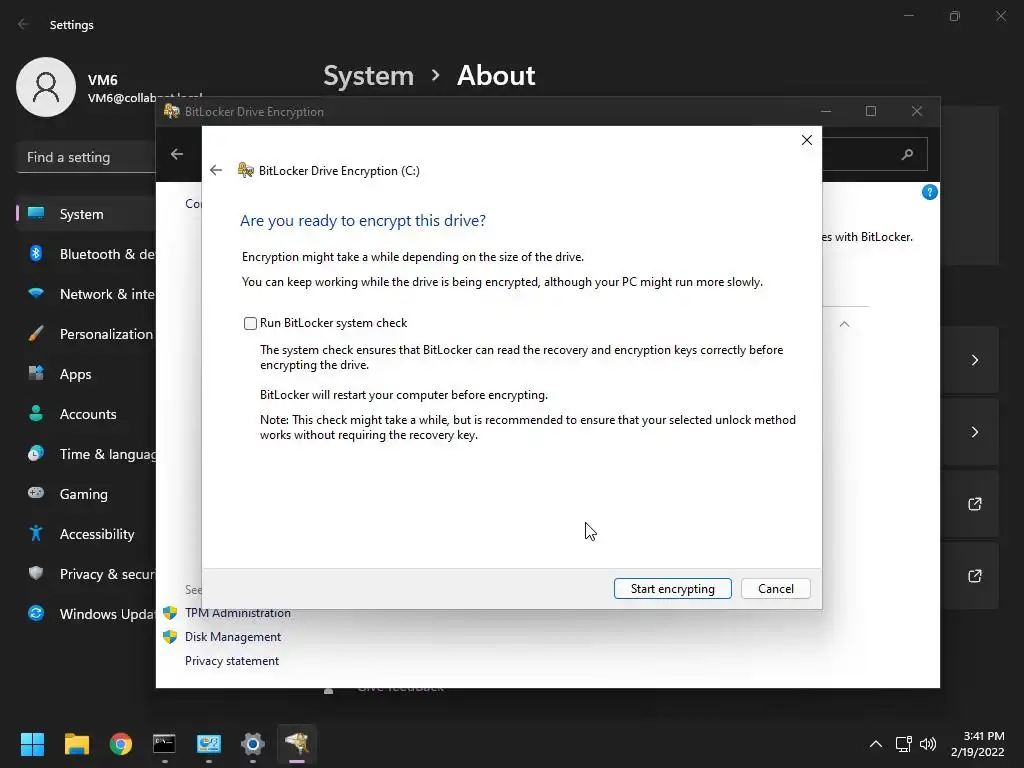Open Bluetooth & devices settings
Viewport: 1024px width, 768px height.
tap(86, 254)
